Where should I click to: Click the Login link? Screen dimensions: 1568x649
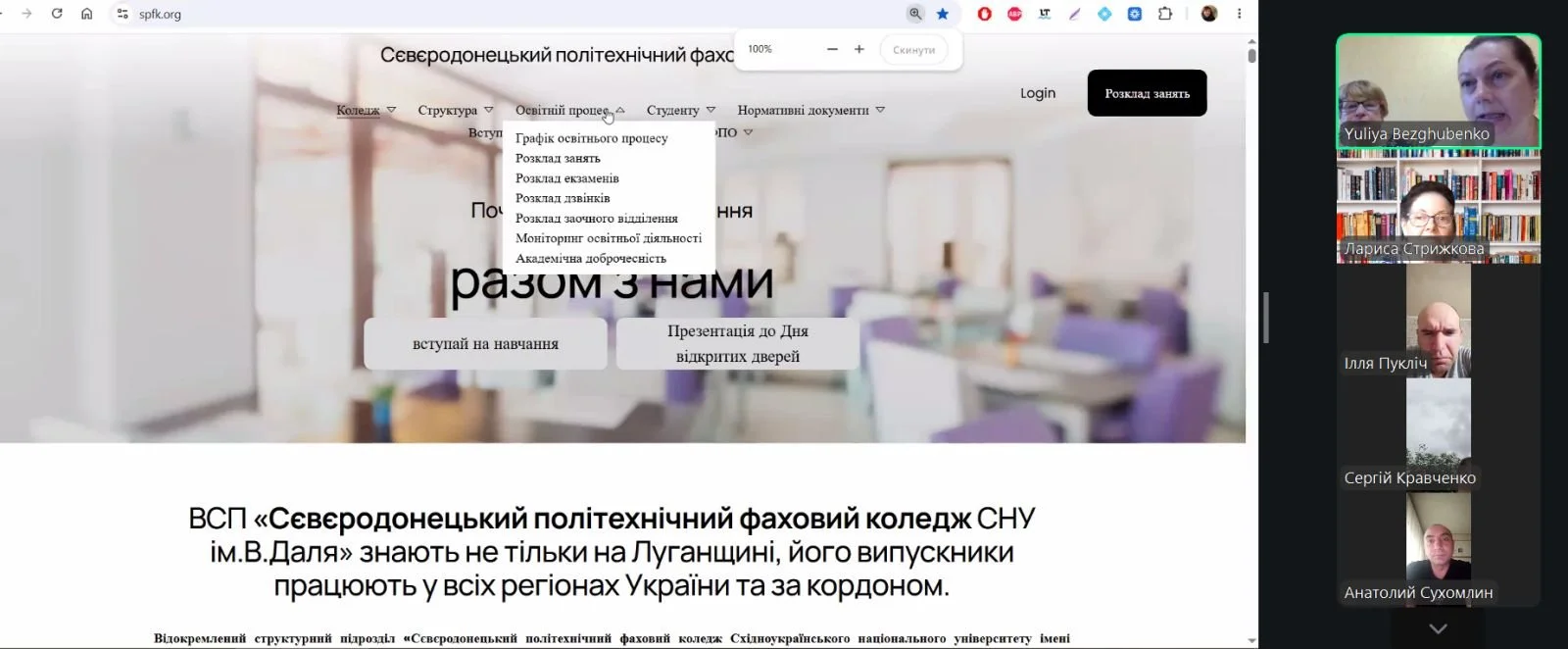(1038, 93)
